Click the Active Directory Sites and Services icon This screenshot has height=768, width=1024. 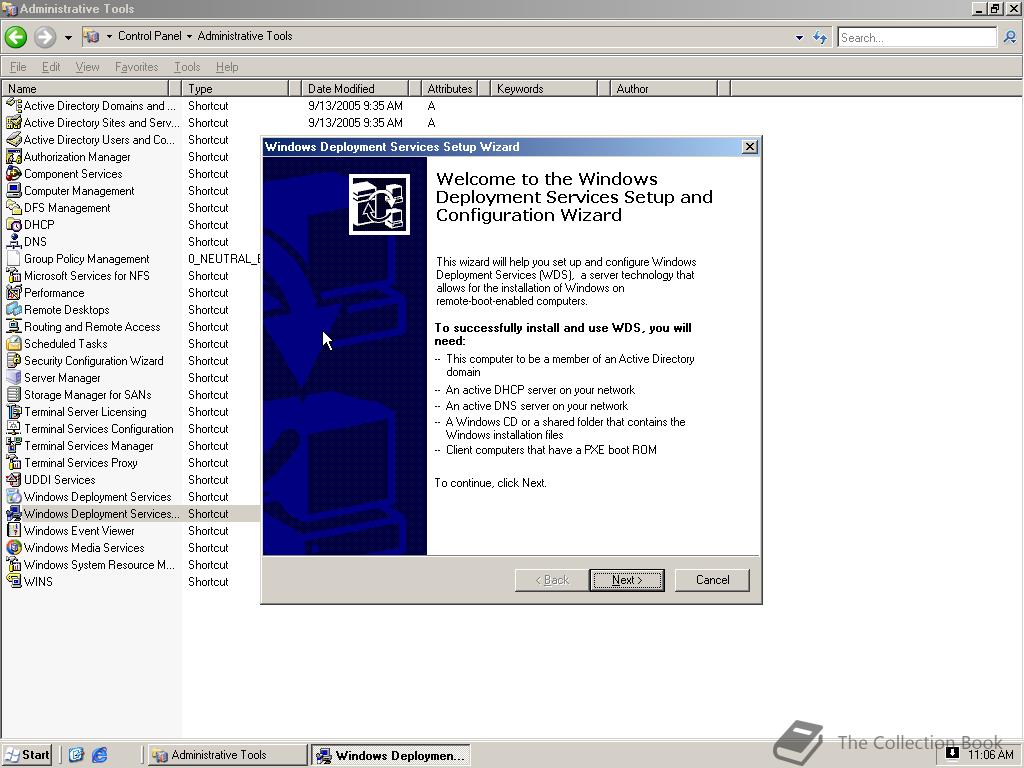point(14,122)
